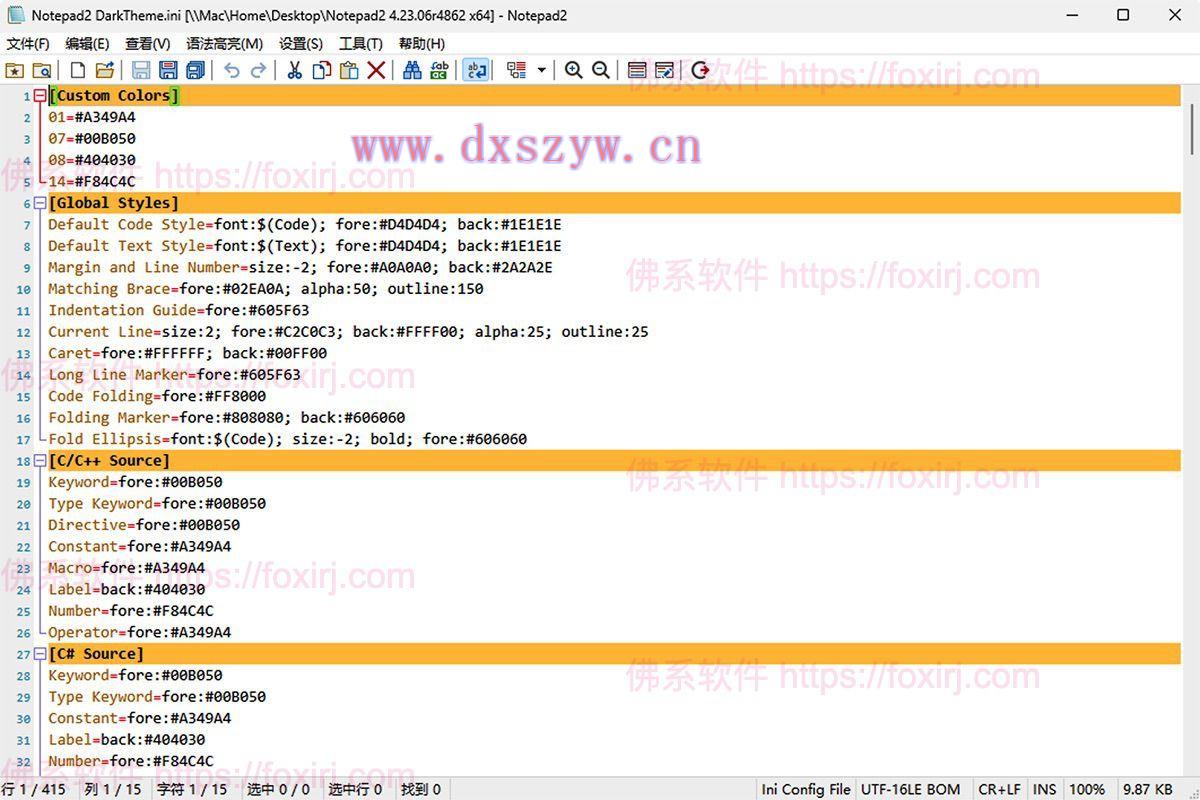Open the Favorites toolbar icon
Viewport: 1200px width, 800px height.
[x=15, y=70]
